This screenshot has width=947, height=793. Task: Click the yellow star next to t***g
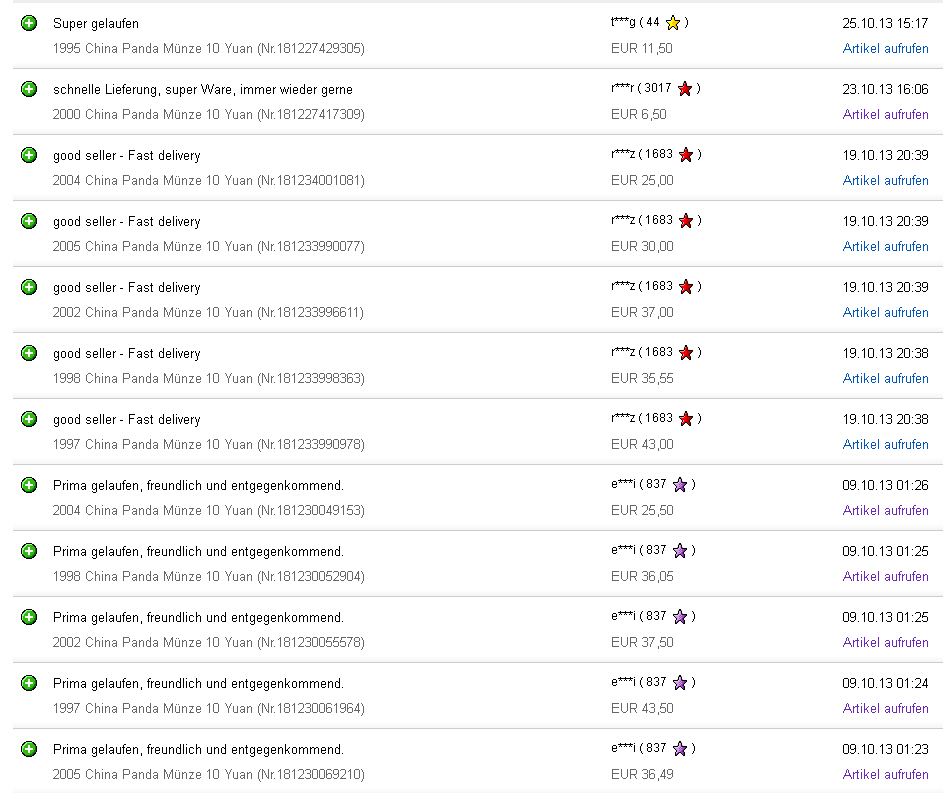click(673, 23)
